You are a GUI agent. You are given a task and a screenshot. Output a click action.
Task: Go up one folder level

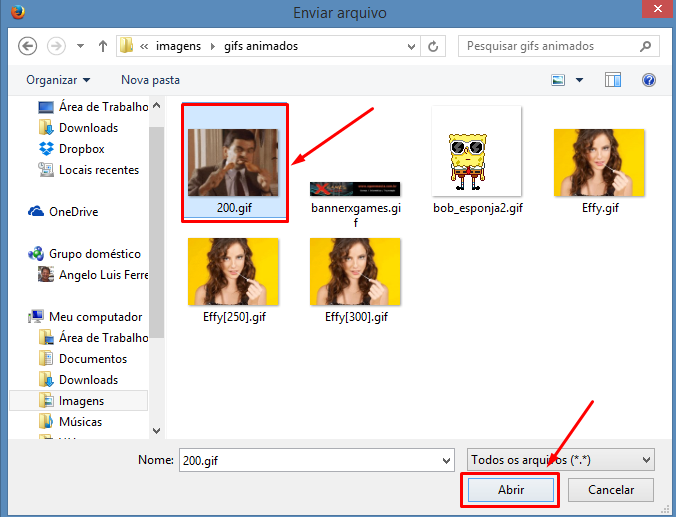(103, 46)
